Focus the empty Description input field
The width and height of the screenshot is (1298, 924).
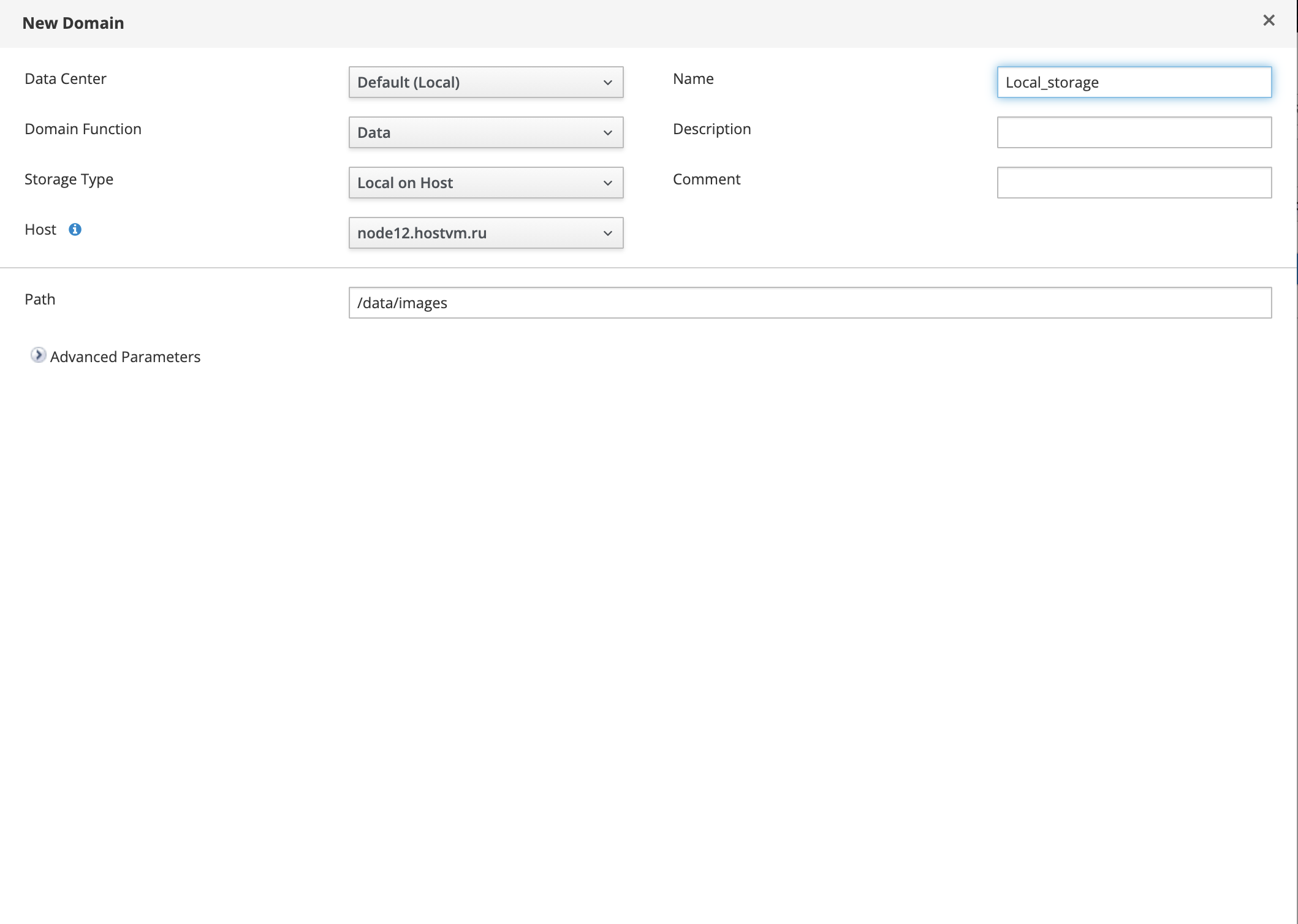(1134, 132)
